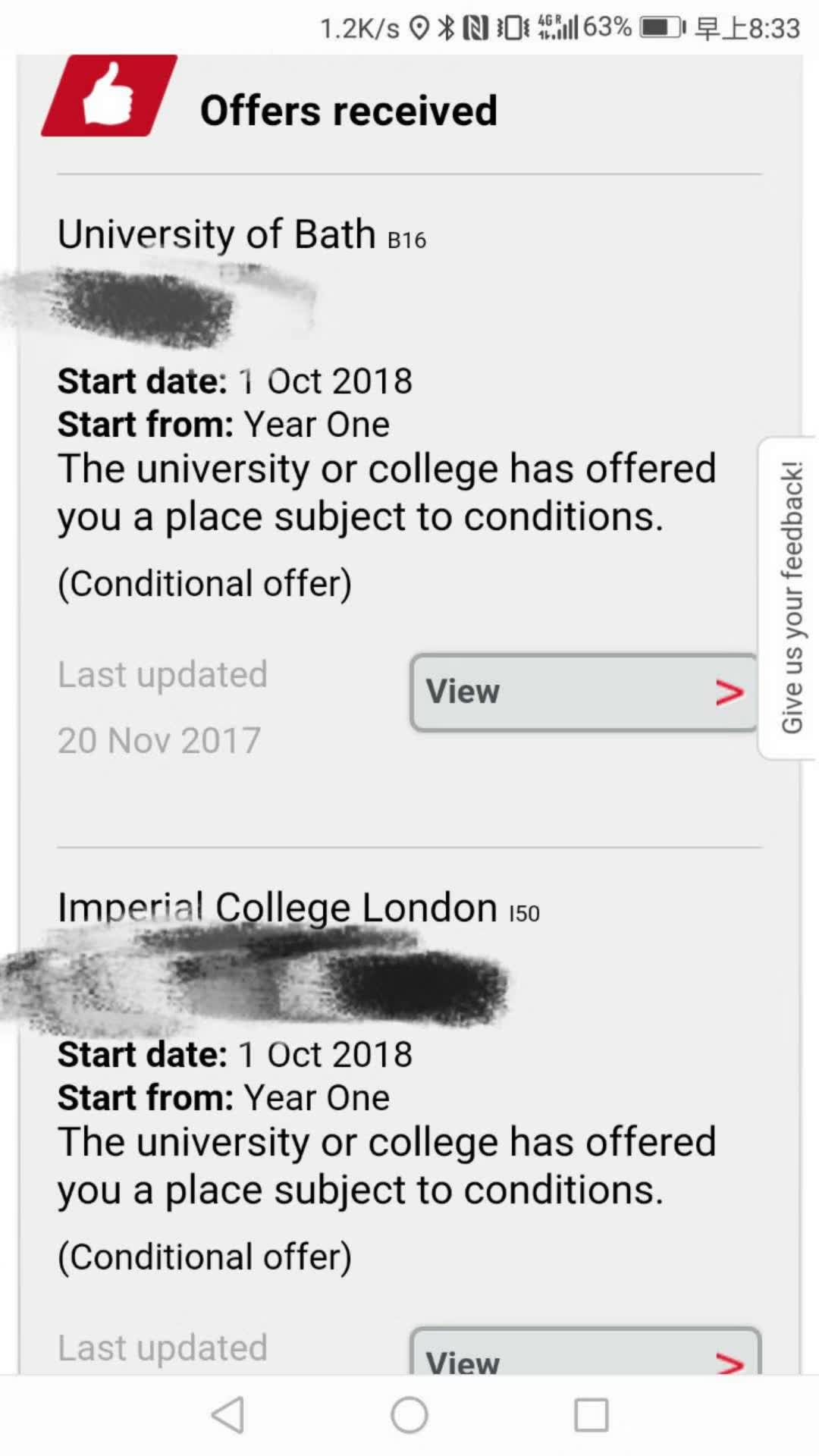Open the Give us your feedback tab
The height and width of the screenshot is (1456, 819).
tap(790, 598)
